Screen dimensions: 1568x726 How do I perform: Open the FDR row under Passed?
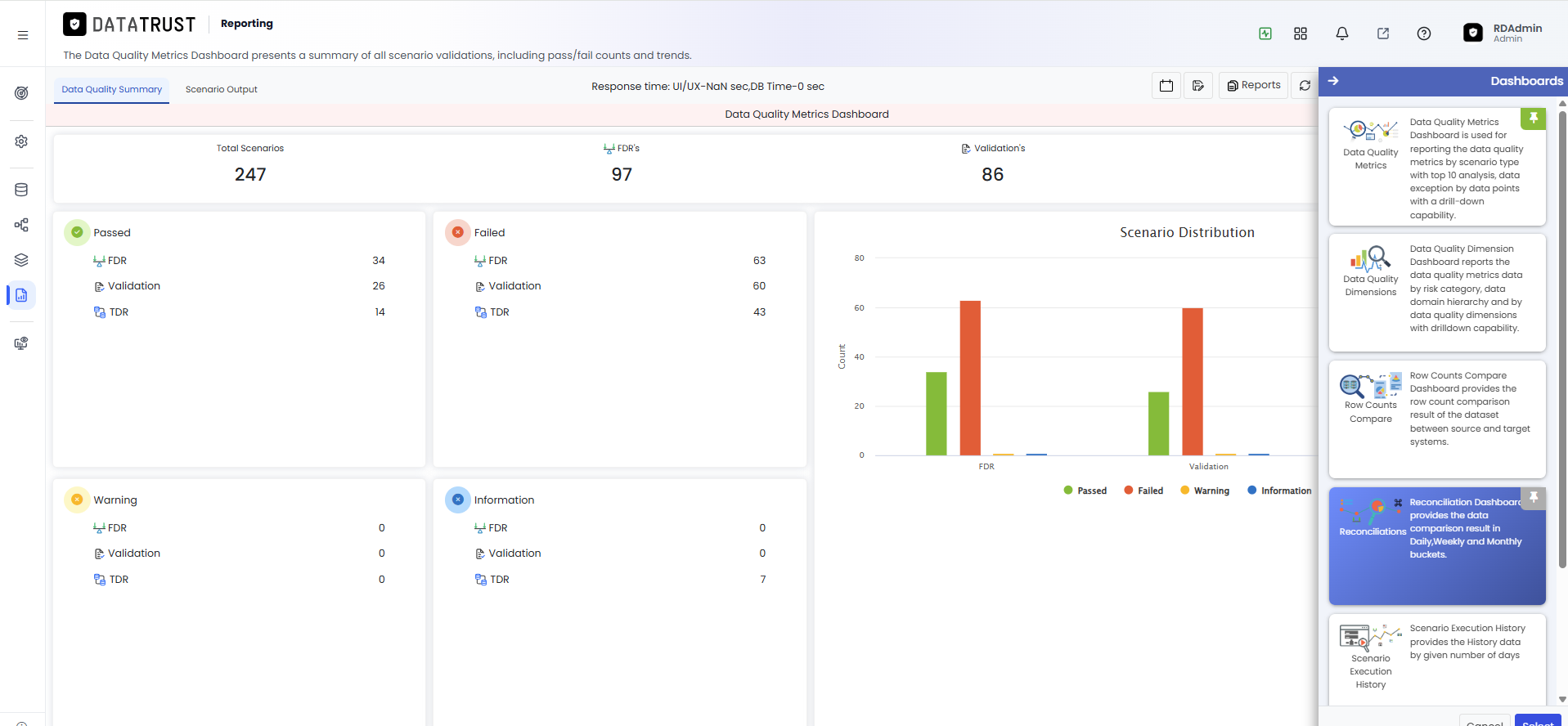[240, 261]
